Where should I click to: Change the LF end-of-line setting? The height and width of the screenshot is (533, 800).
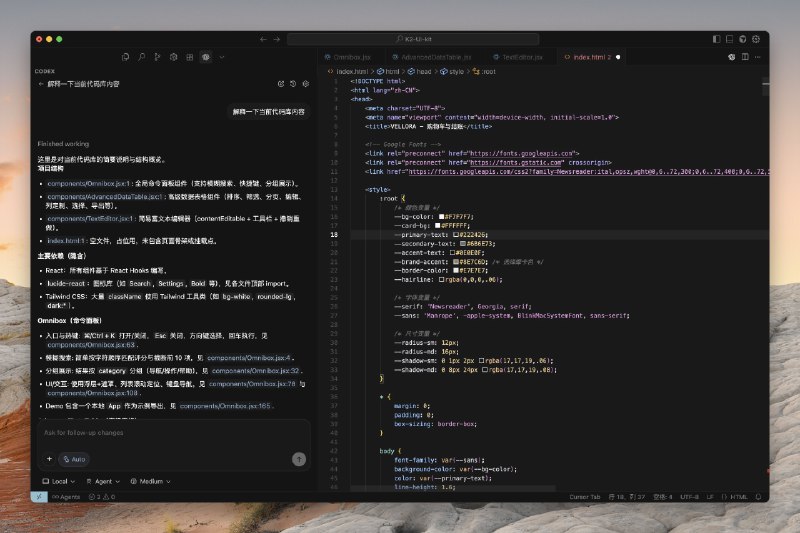pos(710,497)
